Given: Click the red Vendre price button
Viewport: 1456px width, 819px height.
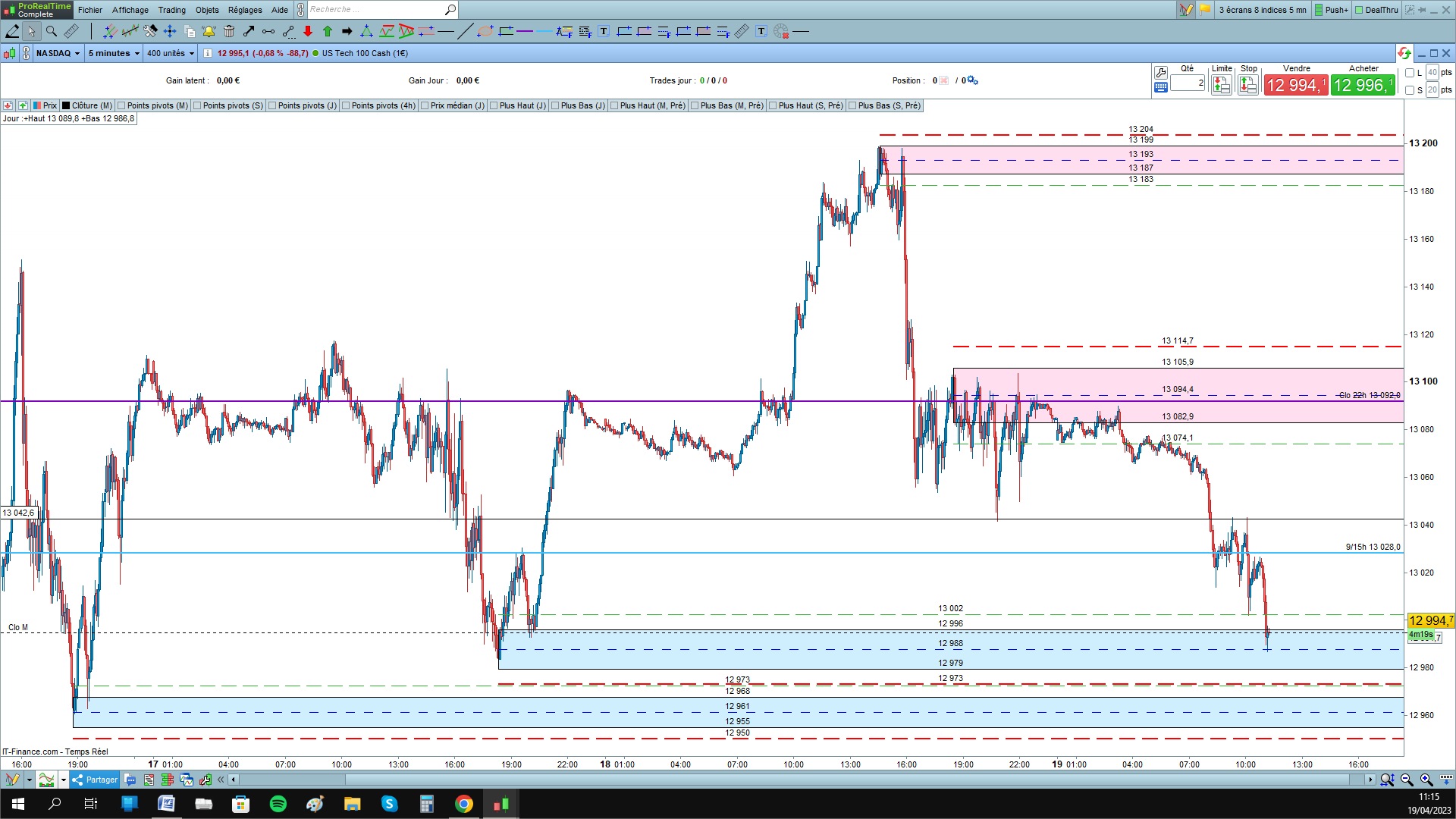Looking at the screenshot, I should [x=1295, y=85].
